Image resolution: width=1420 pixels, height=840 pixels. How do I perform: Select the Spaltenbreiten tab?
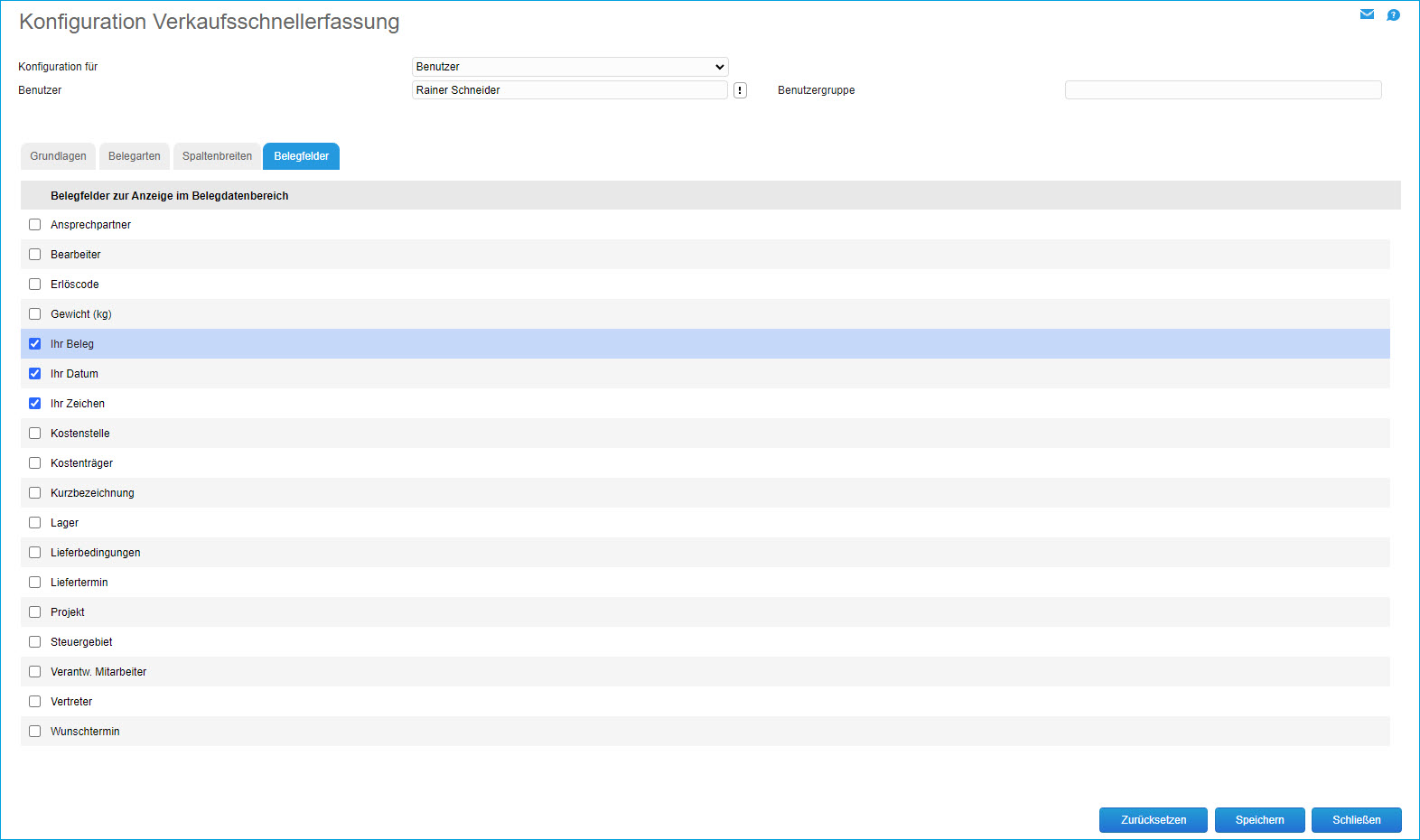(x=217, y=156)
